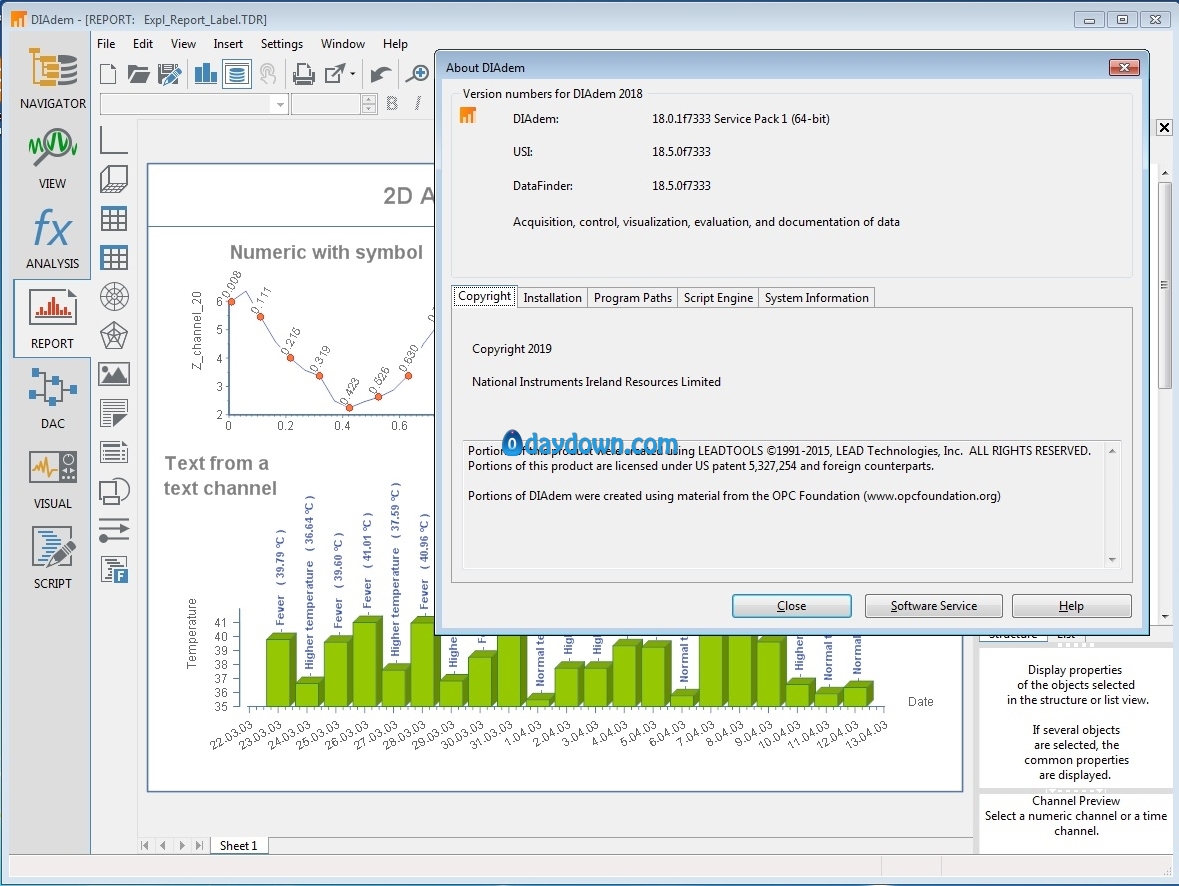
Task: Click the save layout toolbar icon
Action: click(170, 74)
